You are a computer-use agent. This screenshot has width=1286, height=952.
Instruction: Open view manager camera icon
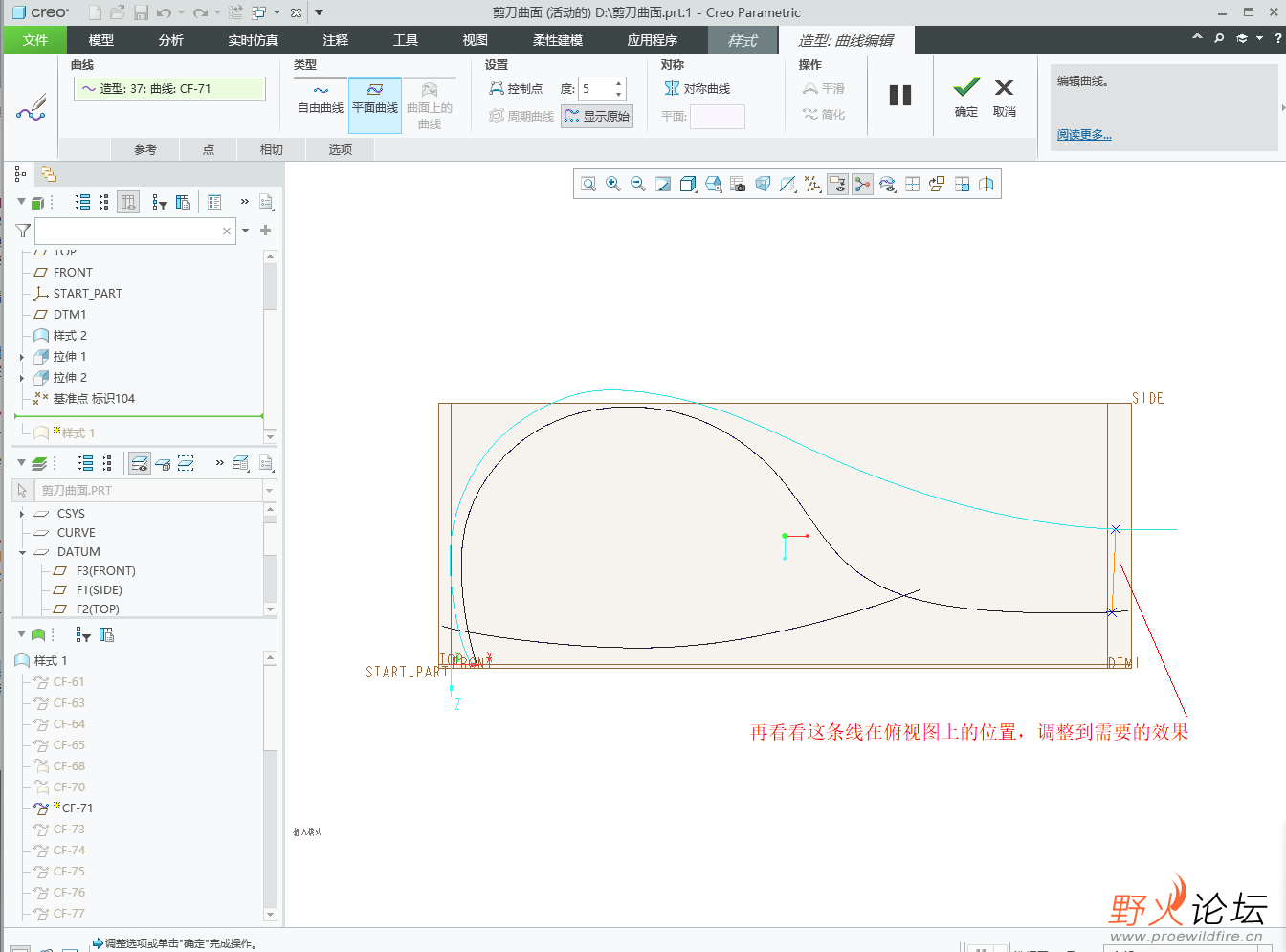point(738,184)
